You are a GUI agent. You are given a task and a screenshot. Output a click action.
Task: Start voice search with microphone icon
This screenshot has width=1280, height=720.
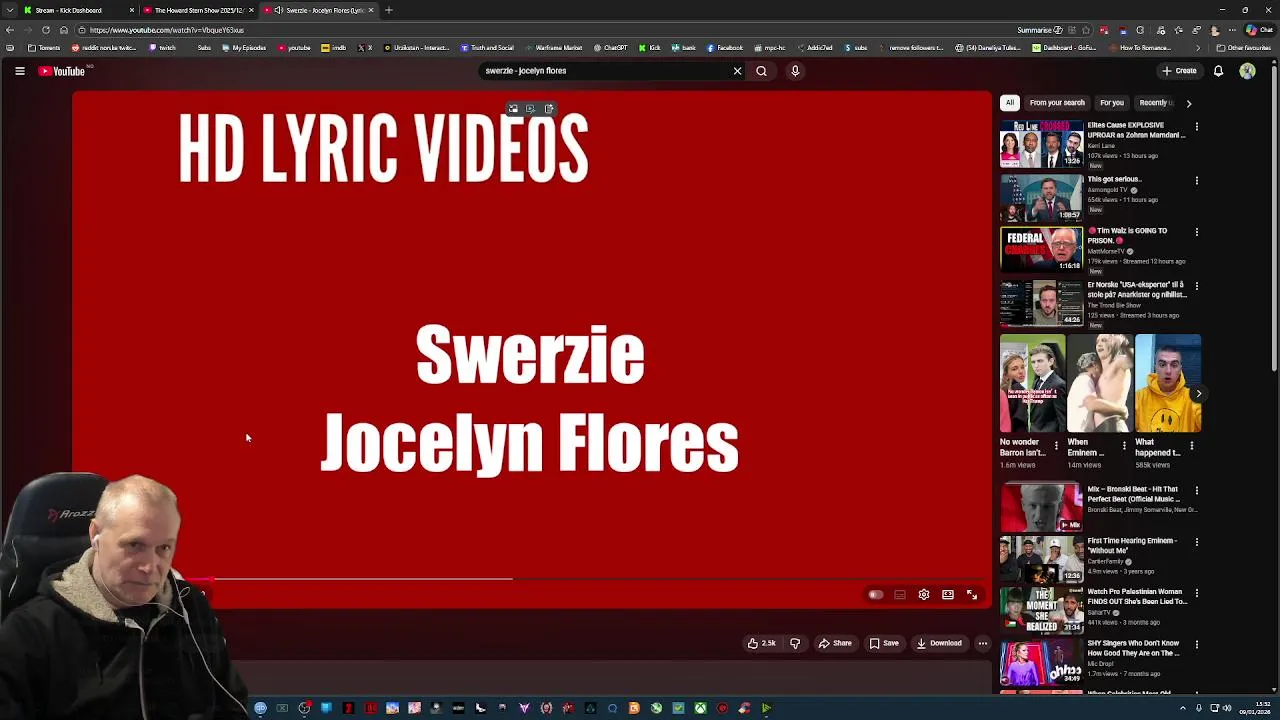(x=795, y=71)
